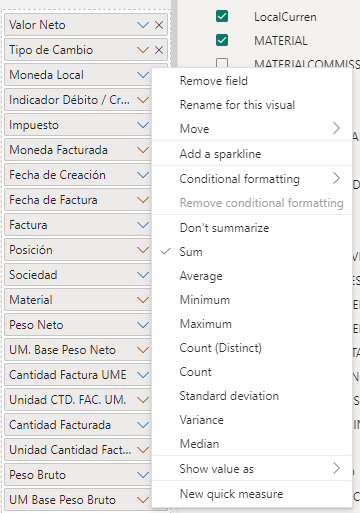Screen dimensions: 360x513
Task: Open the Moneda Facturada dropdown chevron
Action: point(143,150)
